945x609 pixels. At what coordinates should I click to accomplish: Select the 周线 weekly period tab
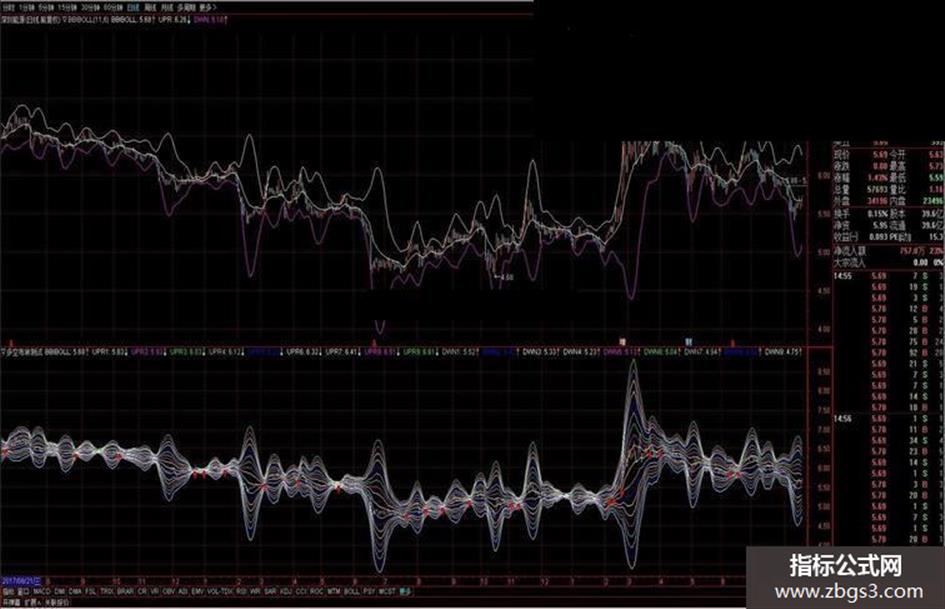[151, 7]
